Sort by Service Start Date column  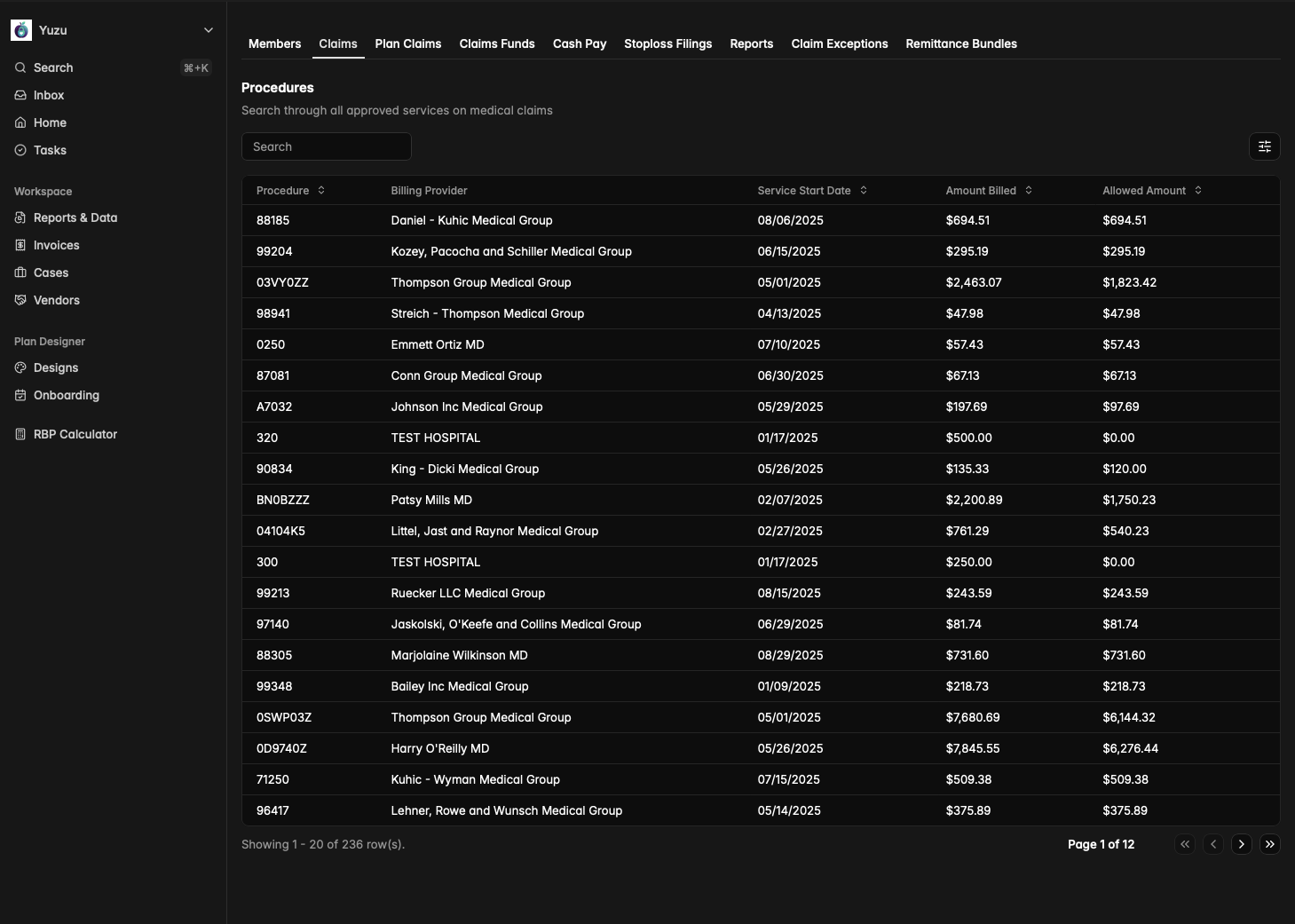812,190
